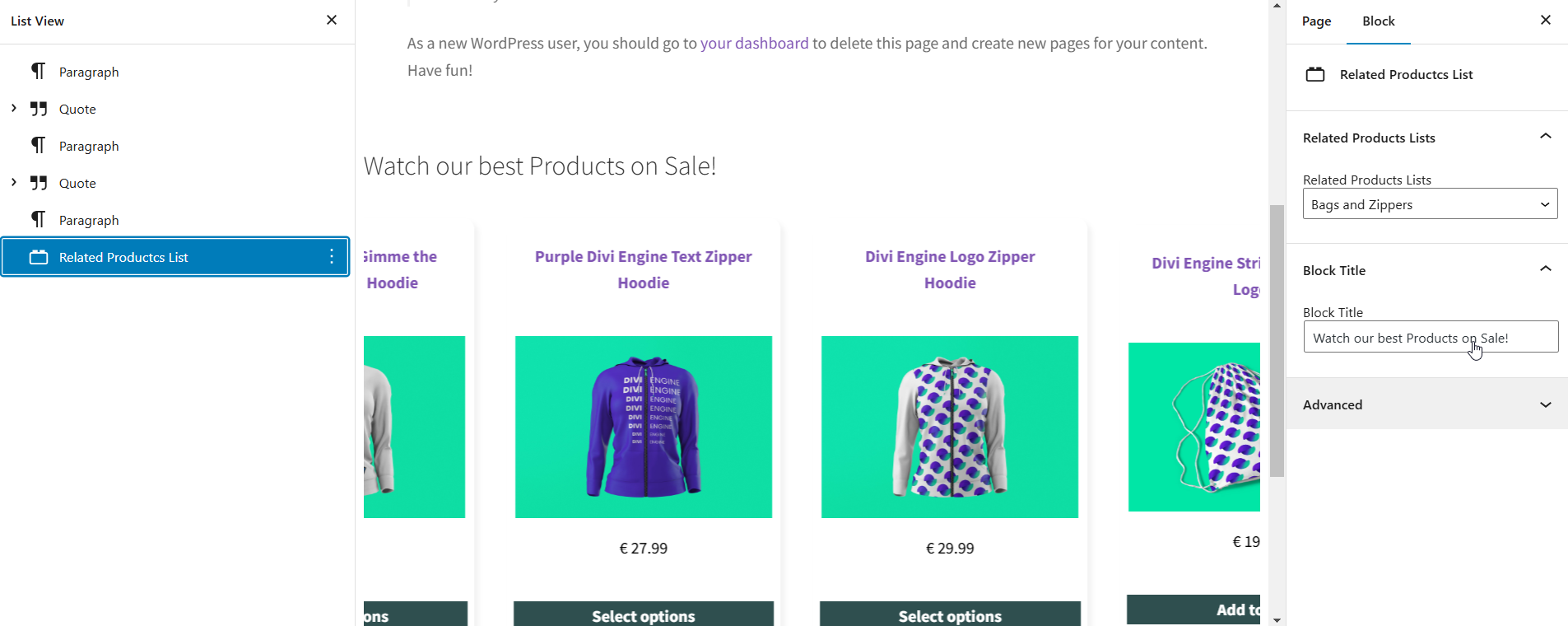This screenshot has width=1568, height=626.
Task: Click Select options under Purple Divi Engine hoodie
Action: click(643, 615)
